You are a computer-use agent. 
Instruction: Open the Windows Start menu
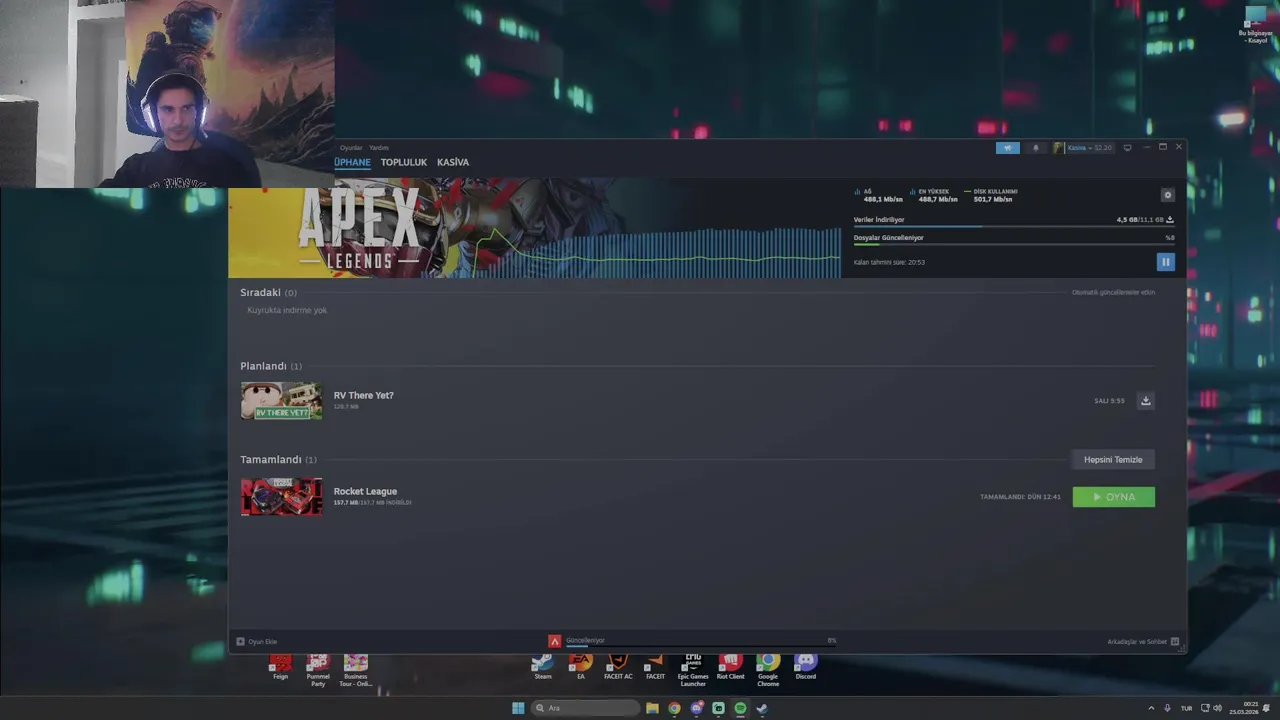(518, 708)
